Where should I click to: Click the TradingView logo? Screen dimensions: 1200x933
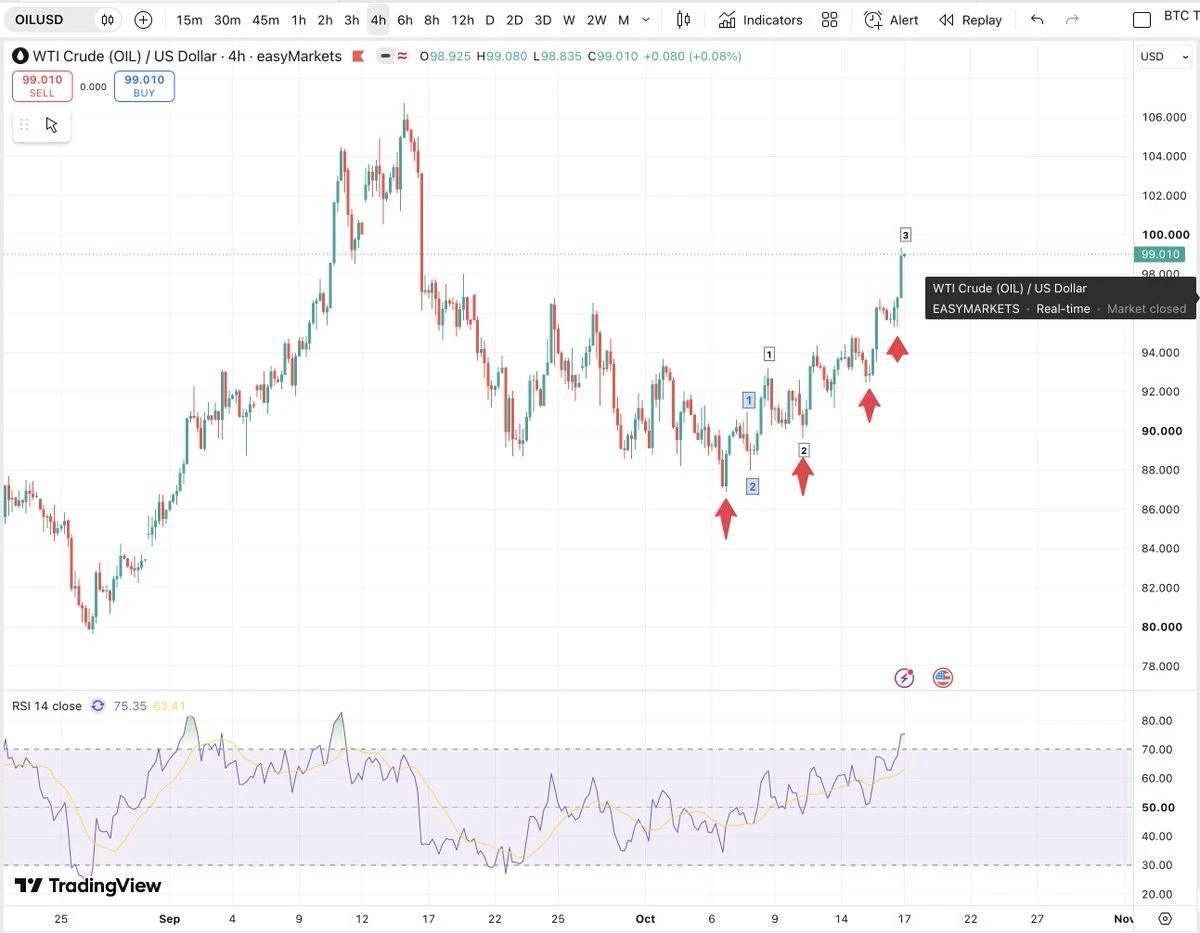tap(88, 885)
